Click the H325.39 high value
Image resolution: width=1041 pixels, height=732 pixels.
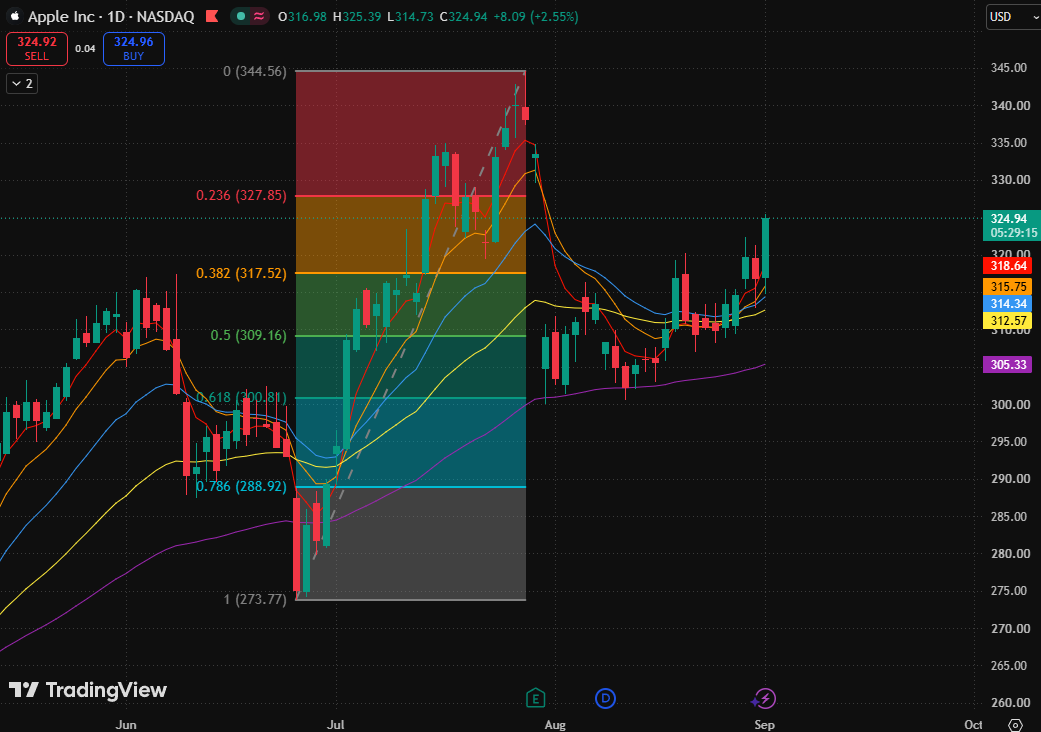pos(357,17)
